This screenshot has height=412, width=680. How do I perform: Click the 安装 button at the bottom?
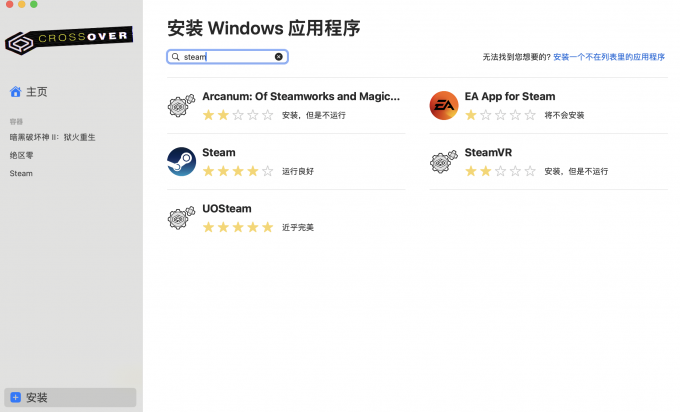[x=70, y=397]
